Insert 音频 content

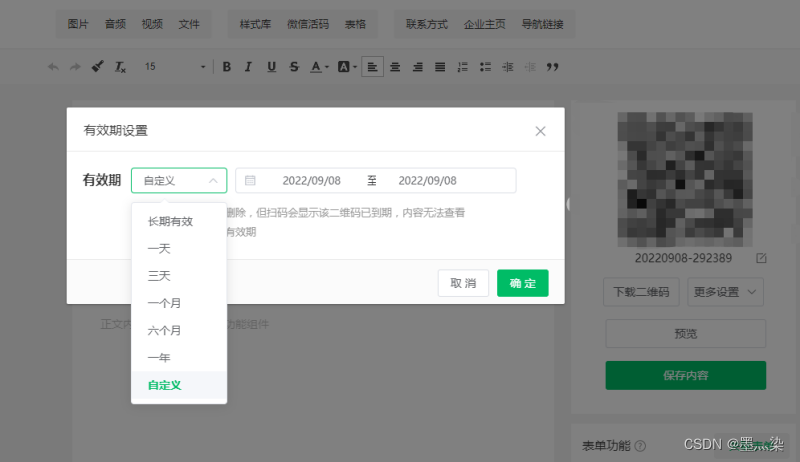coord(115,24)
